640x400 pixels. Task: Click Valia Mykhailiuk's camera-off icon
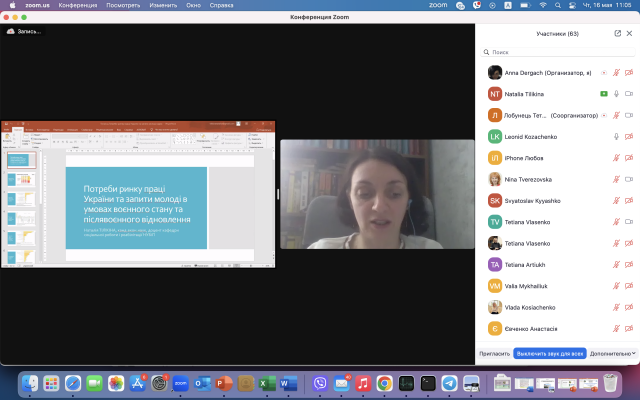(x=629, y=286)
